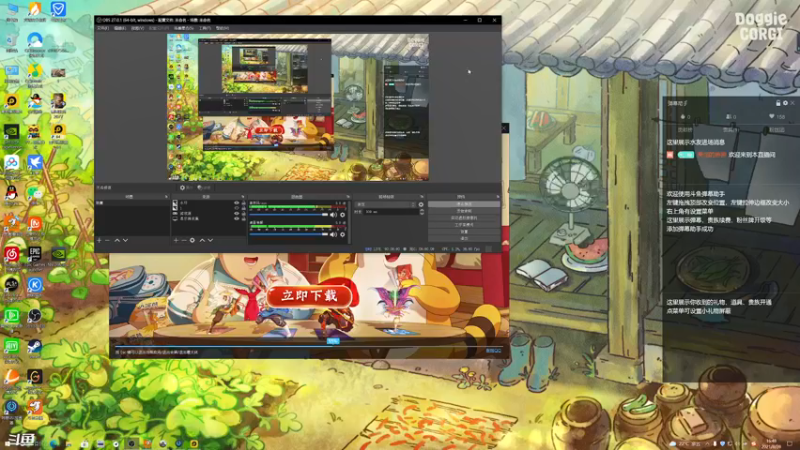Add a new scene with the plus icon
Image resolution: width=800 pixels, height=450 pixels.
tap(99, 240)
